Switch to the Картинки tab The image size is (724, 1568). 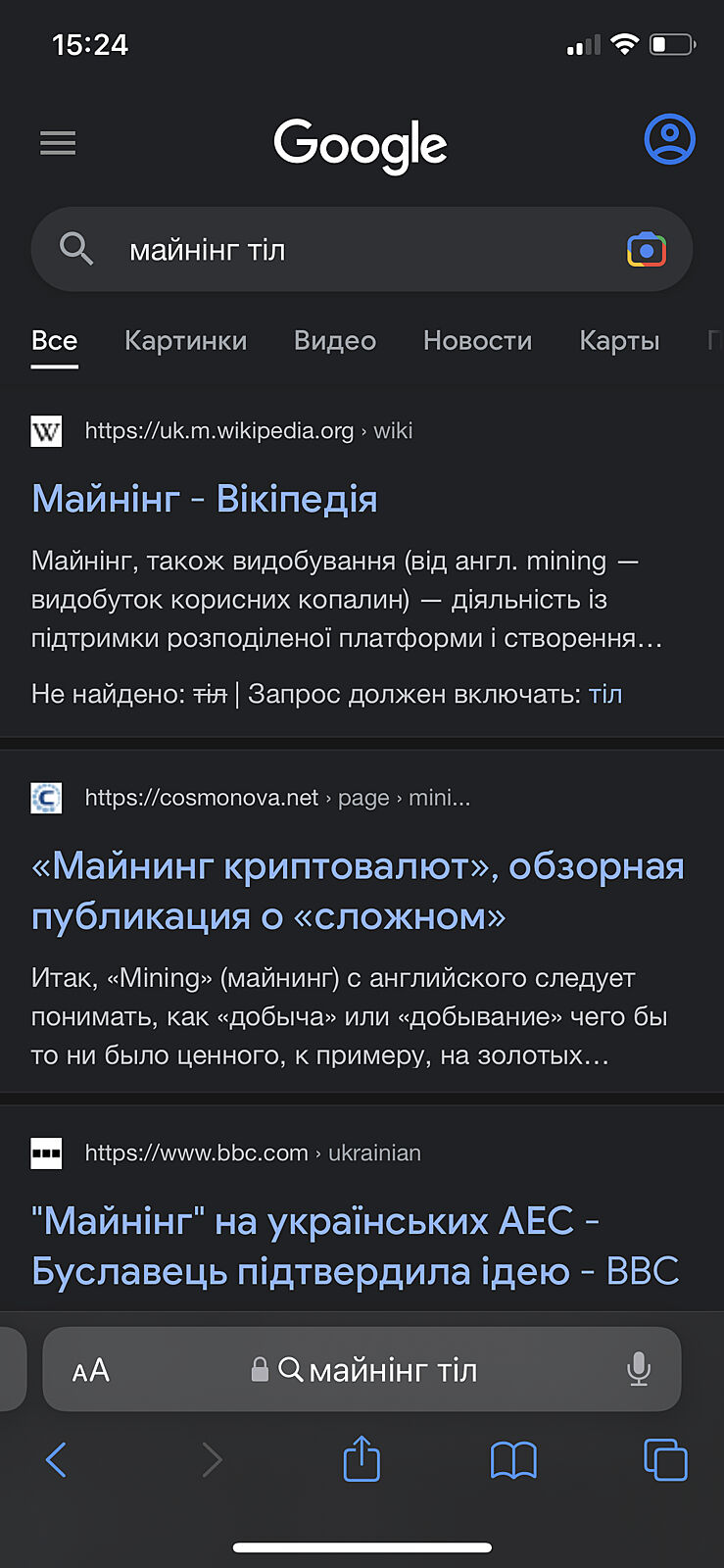click(x=185, y=341)
